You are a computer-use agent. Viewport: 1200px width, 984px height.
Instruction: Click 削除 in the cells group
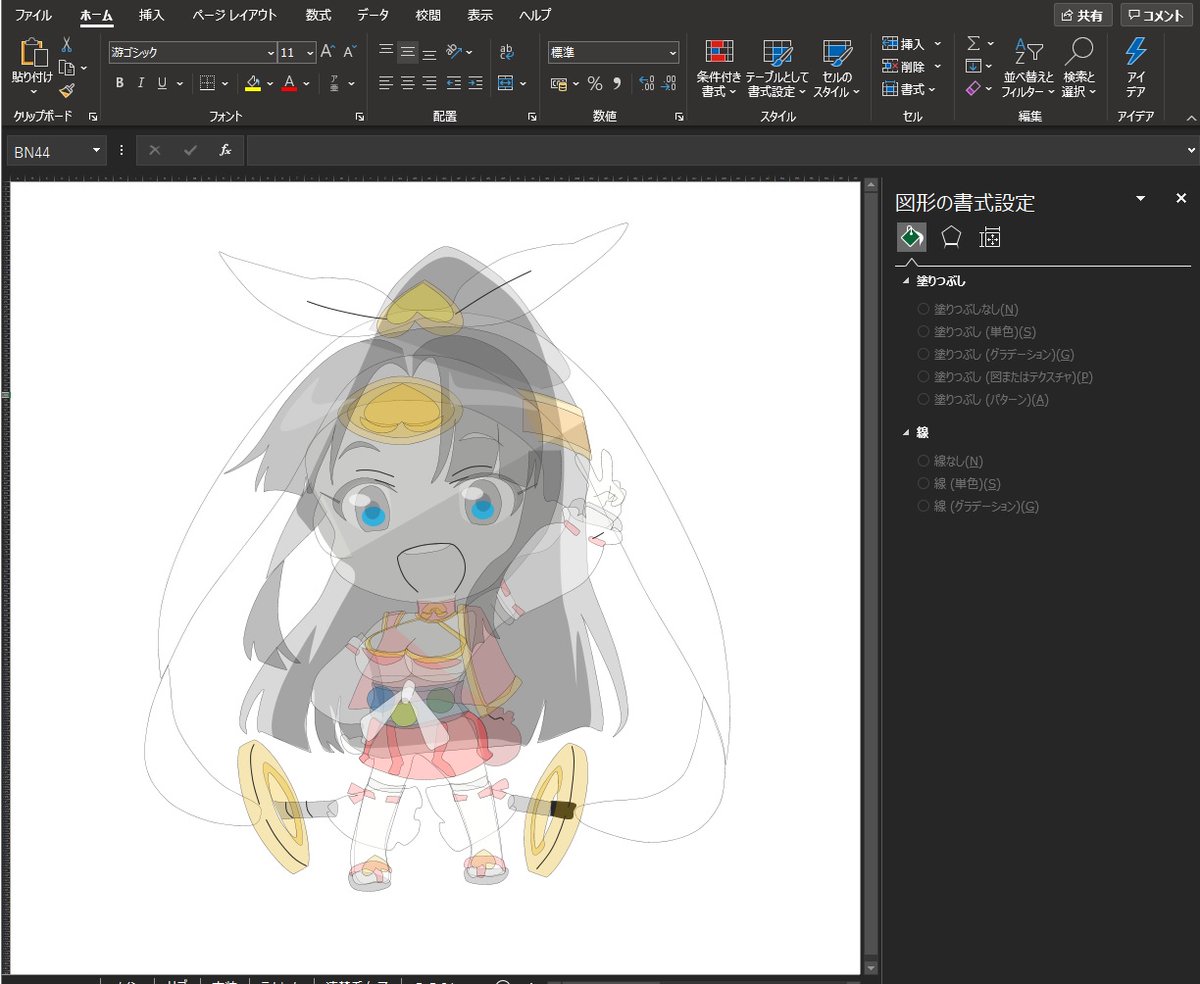[x=911, y=67]
